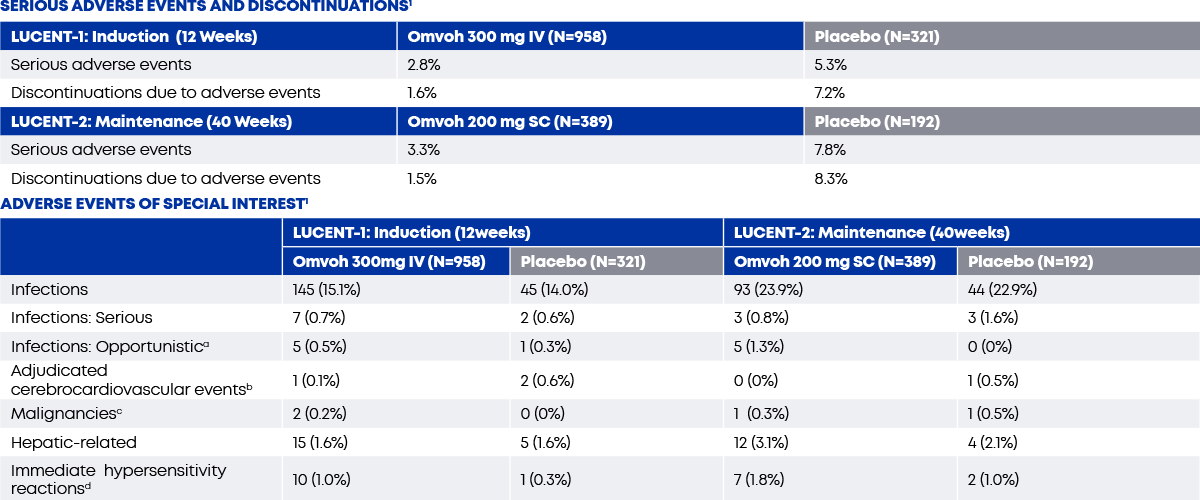Select the gray Placebo (N=192) header in lower table
Viewport: 1200px width, 500px height.
click(x=1030, y=262)
